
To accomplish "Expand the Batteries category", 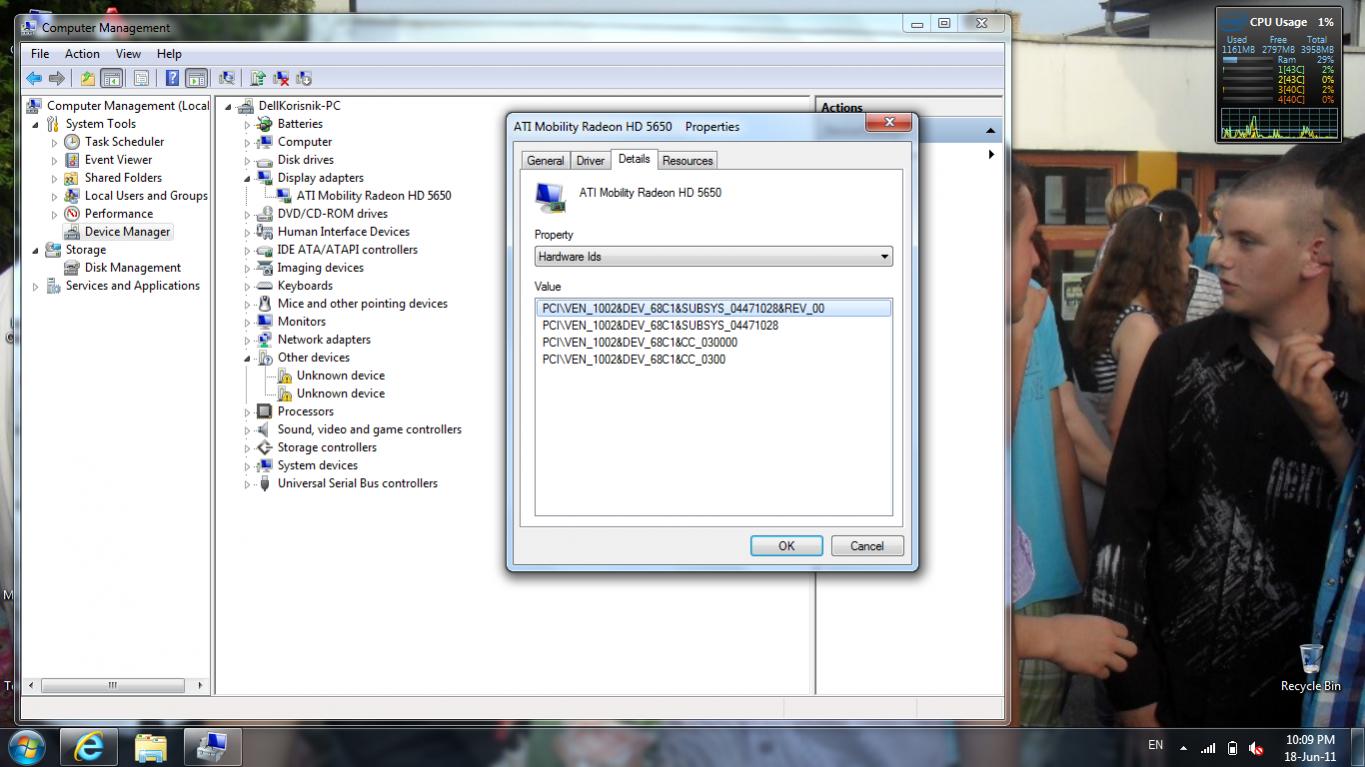I will tap(247, 125).
